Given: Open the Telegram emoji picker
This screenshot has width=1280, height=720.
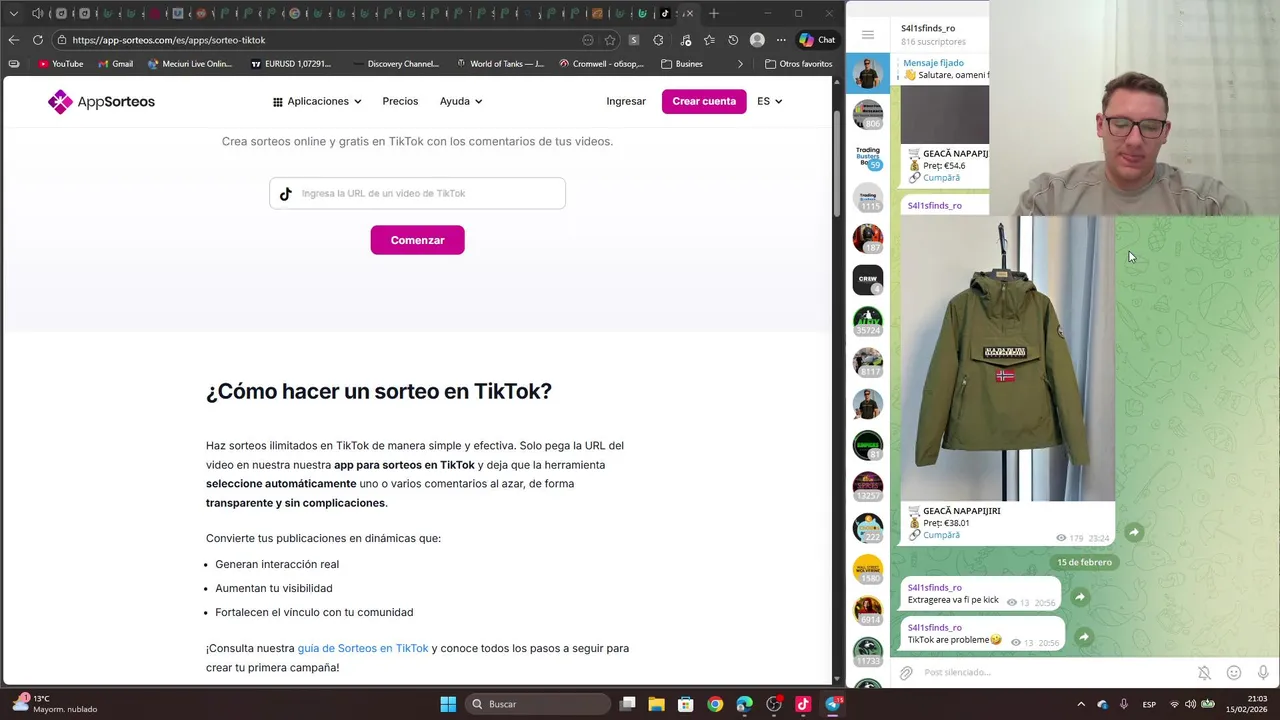Looking at the screenshot, I should coord(1234,673).
